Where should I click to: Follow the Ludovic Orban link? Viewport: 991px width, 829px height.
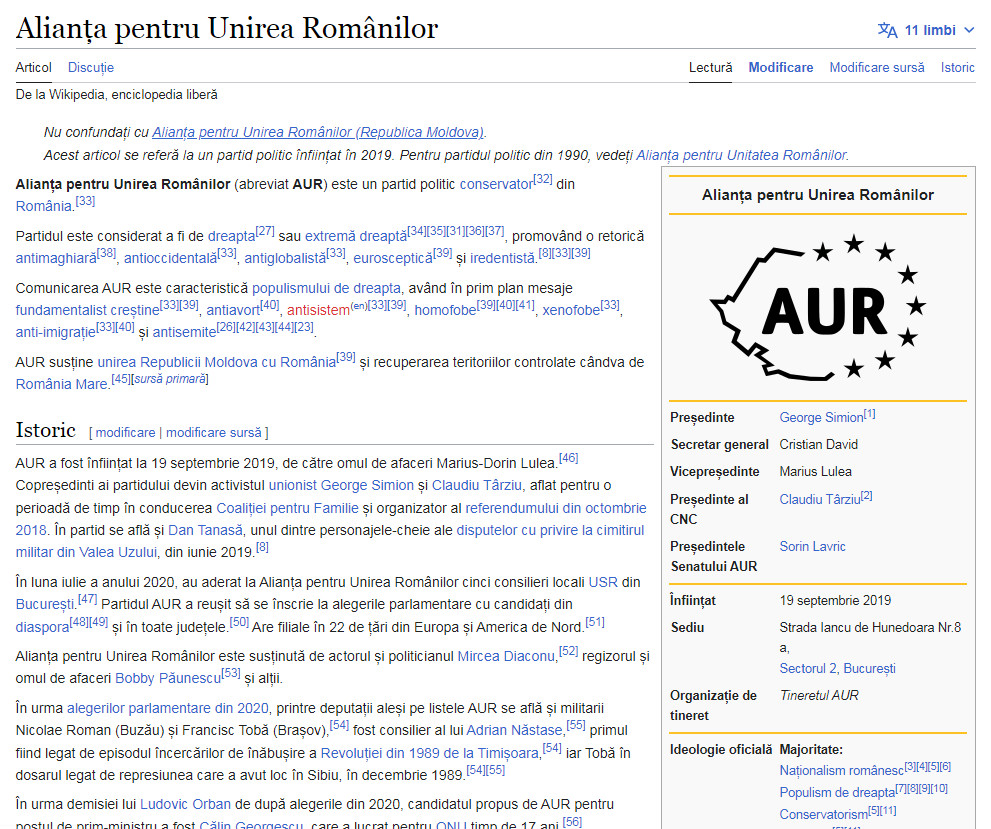(185, 804)
